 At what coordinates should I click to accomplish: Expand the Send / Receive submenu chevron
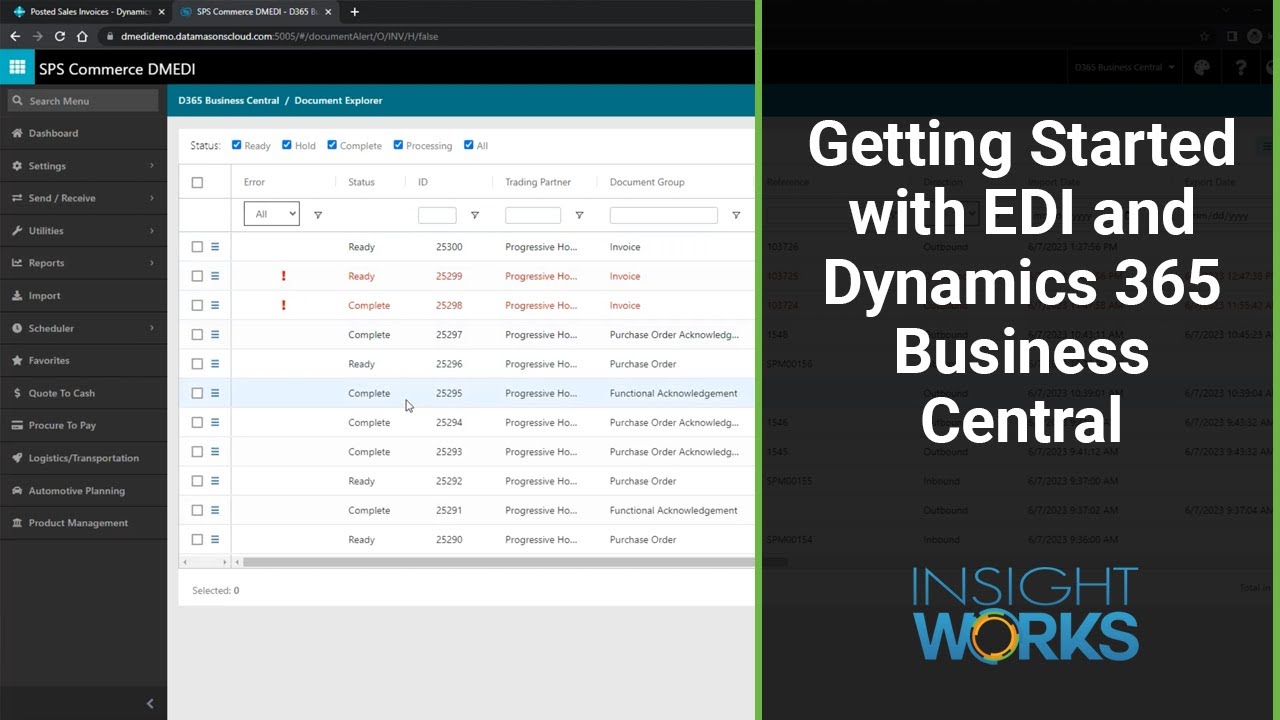(152, 198)
